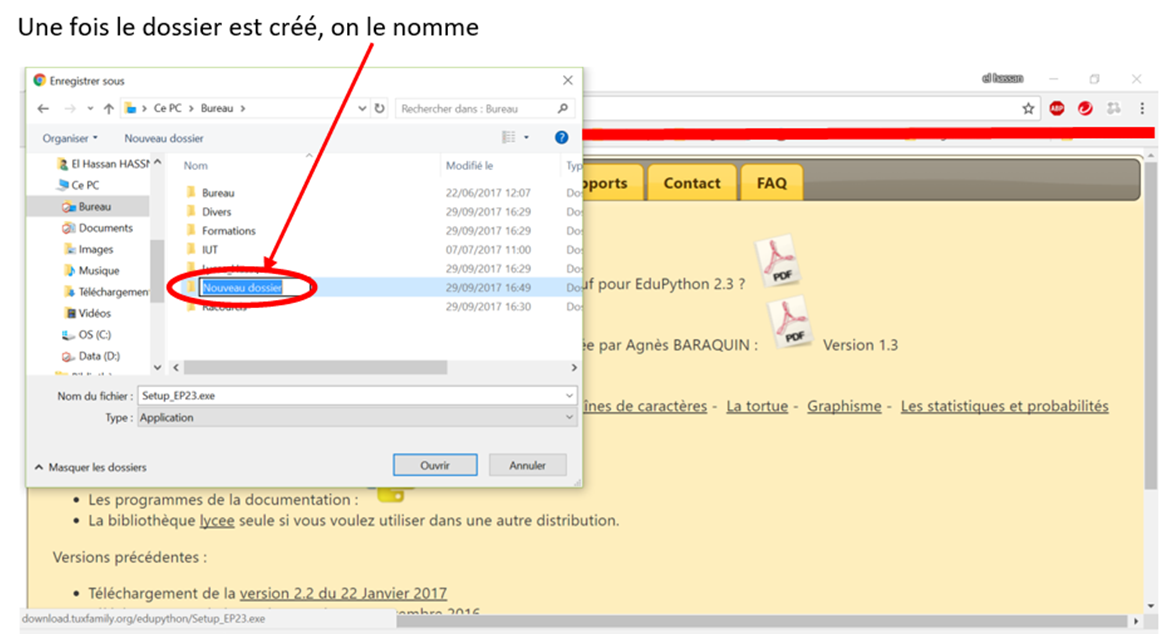The image size is (1167, 634).
Task: Click the back arrow in save dialog
Action: (x=43, y=108)
